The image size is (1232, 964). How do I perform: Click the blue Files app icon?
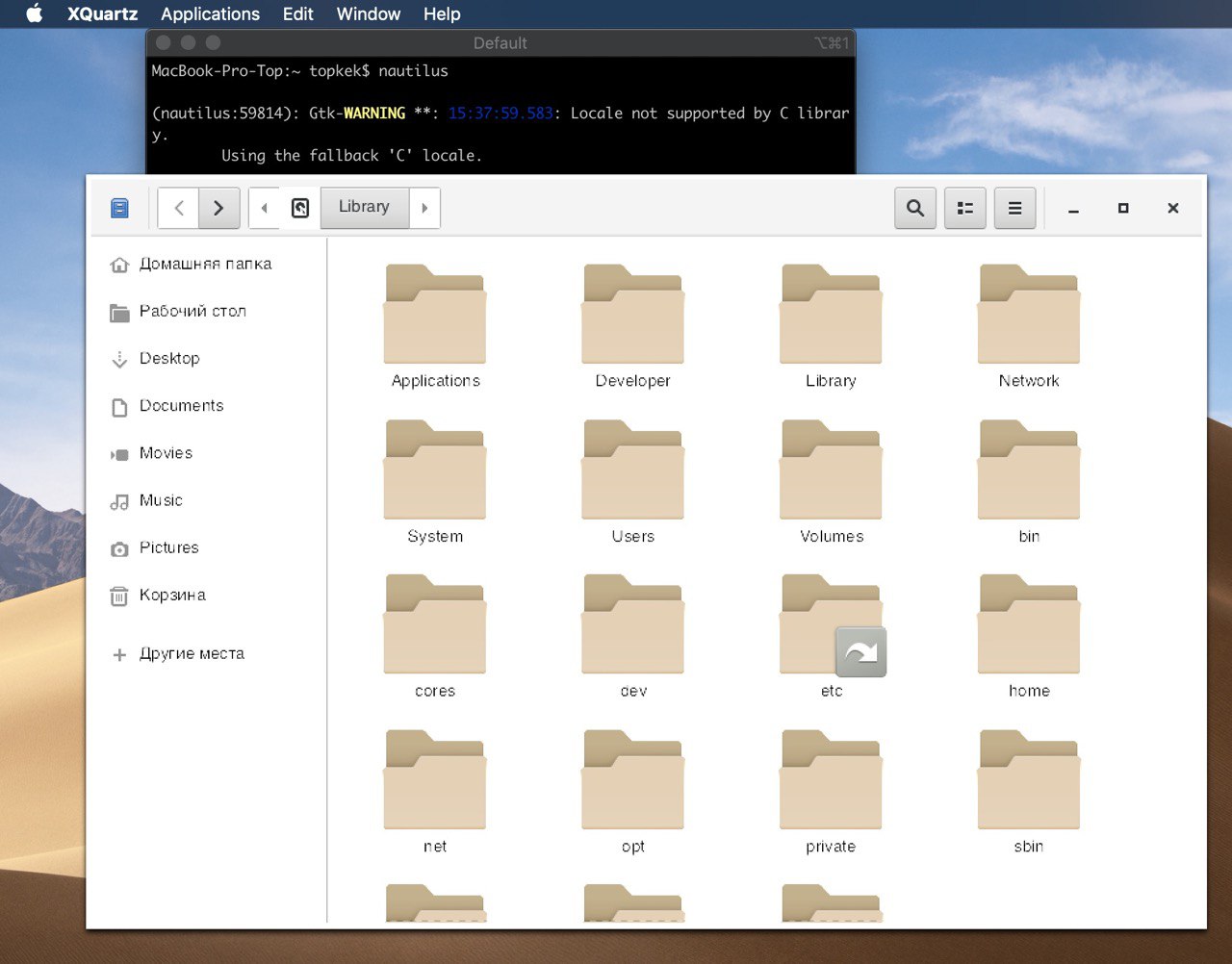coord(120,208)
